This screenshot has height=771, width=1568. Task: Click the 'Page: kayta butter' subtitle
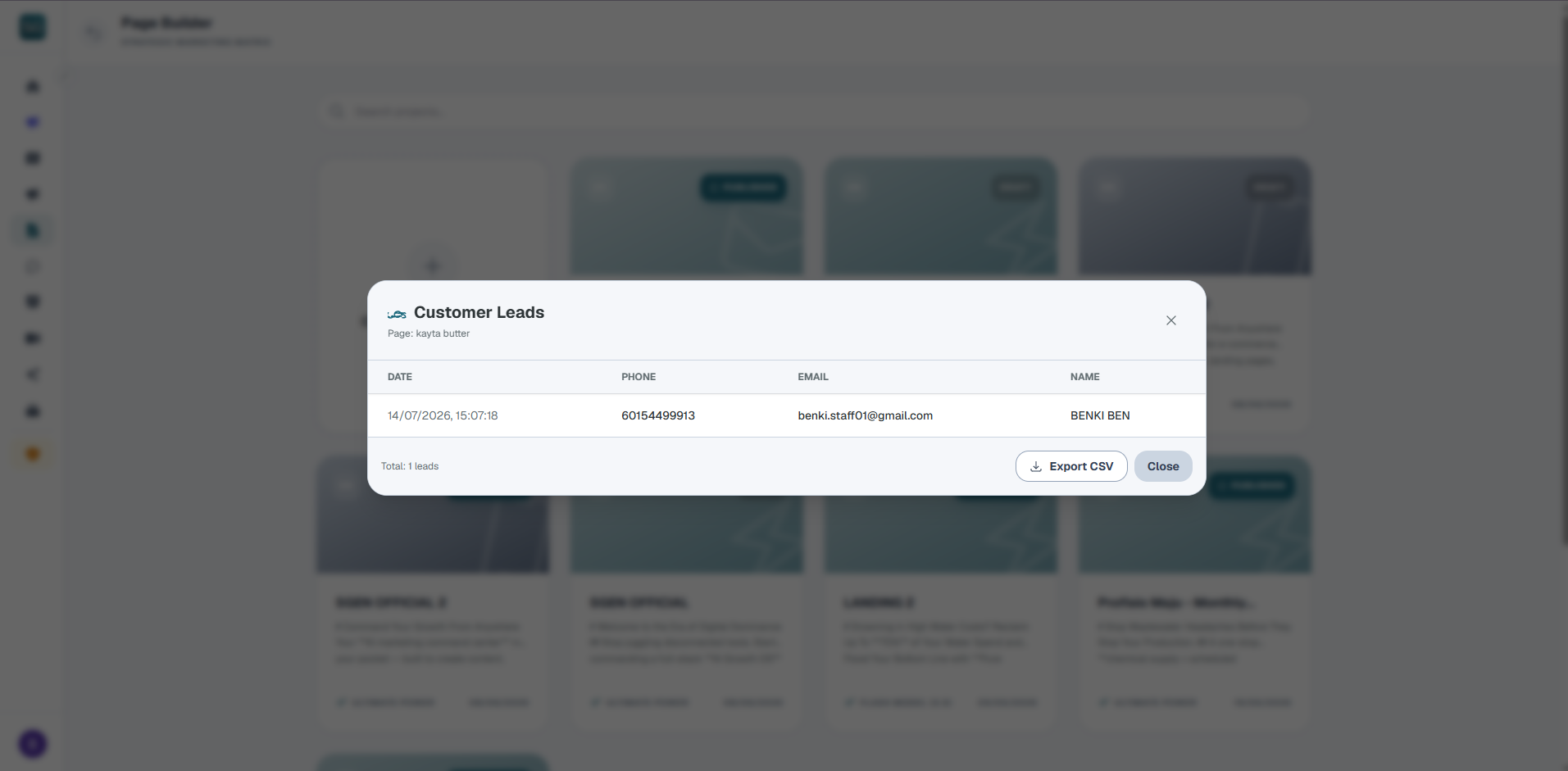click(x=429, y=333)
